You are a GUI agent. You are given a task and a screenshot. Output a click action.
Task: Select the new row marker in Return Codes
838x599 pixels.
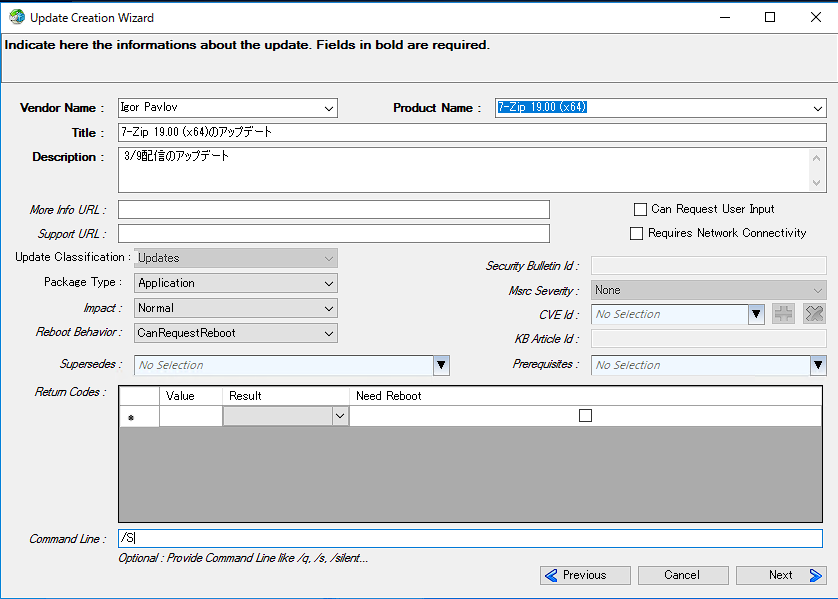[139, 416]
